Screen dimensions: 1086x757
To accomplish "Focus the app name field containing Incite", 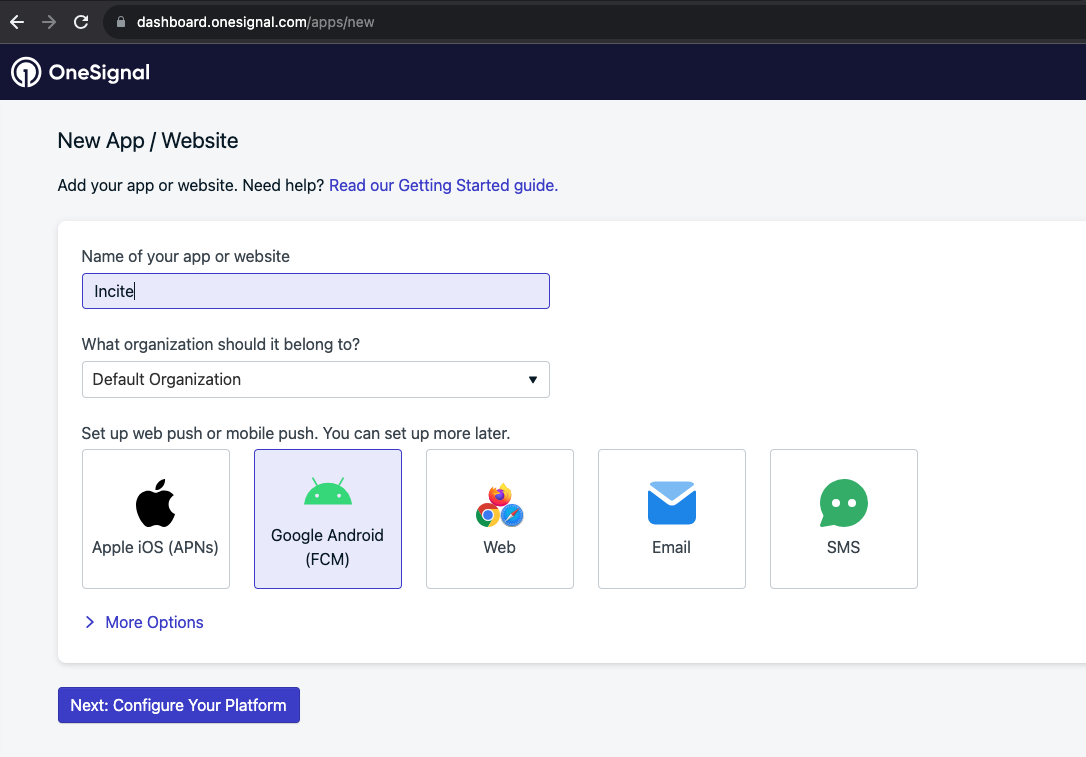I will coord(315,291).
